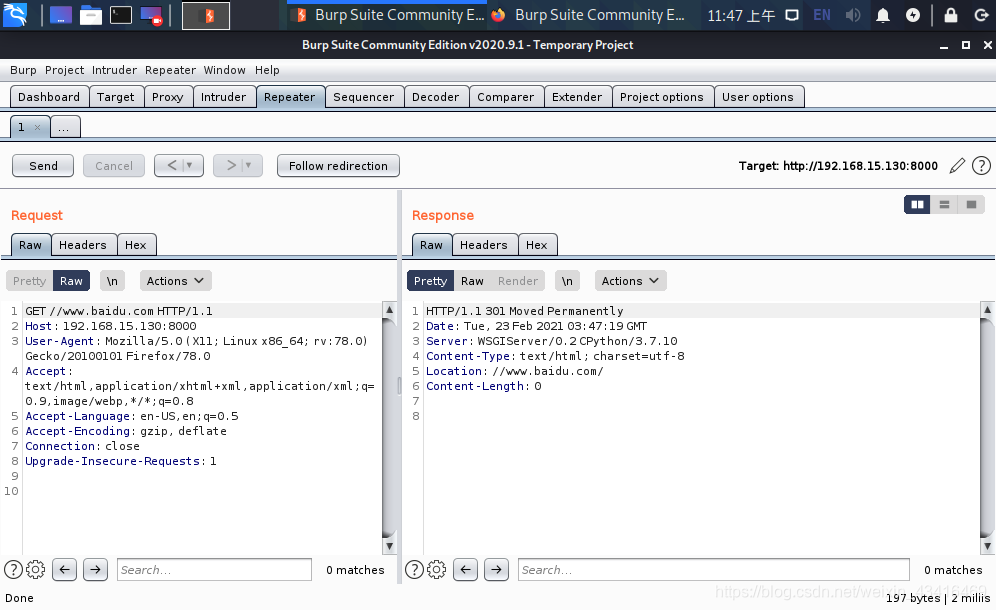Edit target with the pencil icon
The width and height of the screenshot is (996, 610).
click(957, 166)
